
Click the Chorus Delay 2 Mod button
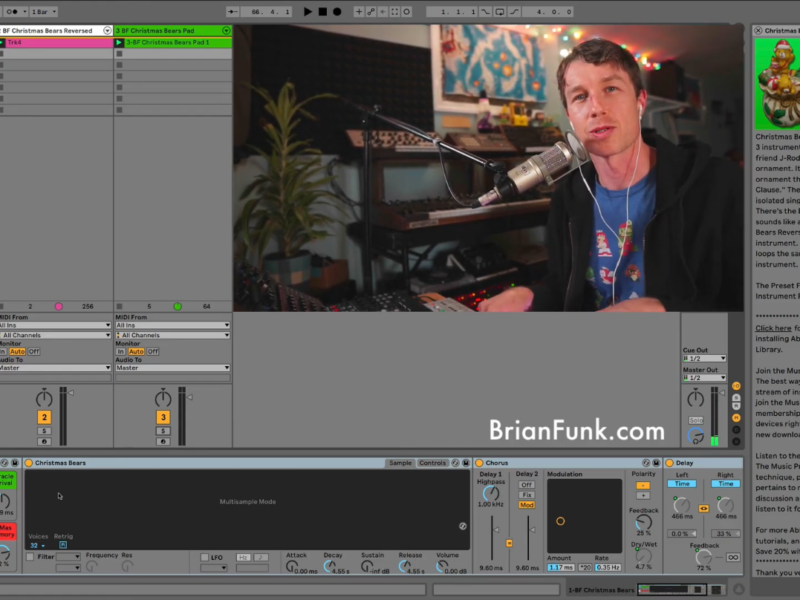526,505
